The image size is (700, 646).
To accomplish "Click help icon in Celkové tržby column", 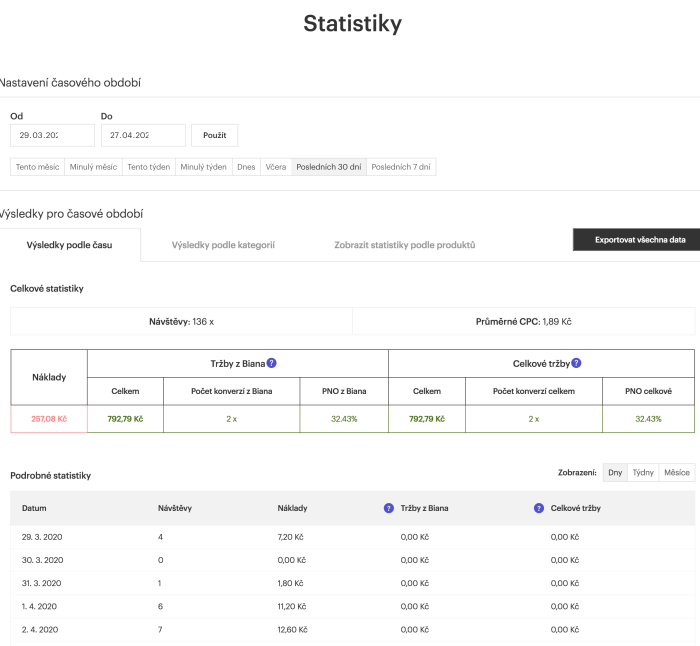I will click(x=539, y=508).
